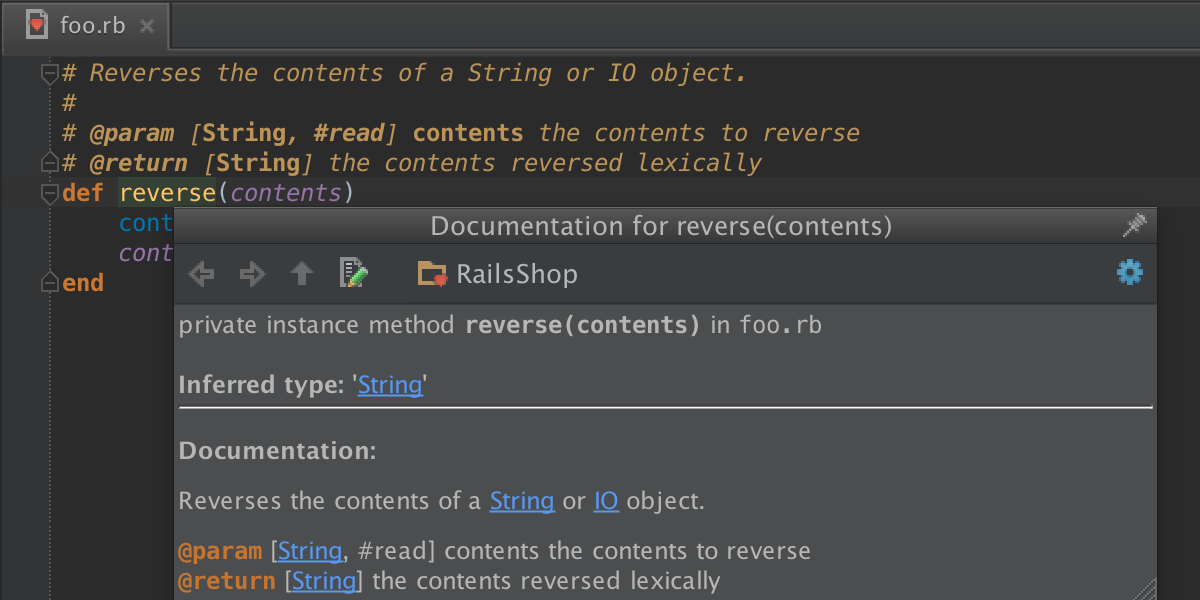This screenshot has height=600, width=1200.
Task: Pin the documentation popup window
Action: pyautogui.click(x=1134, y=226)
